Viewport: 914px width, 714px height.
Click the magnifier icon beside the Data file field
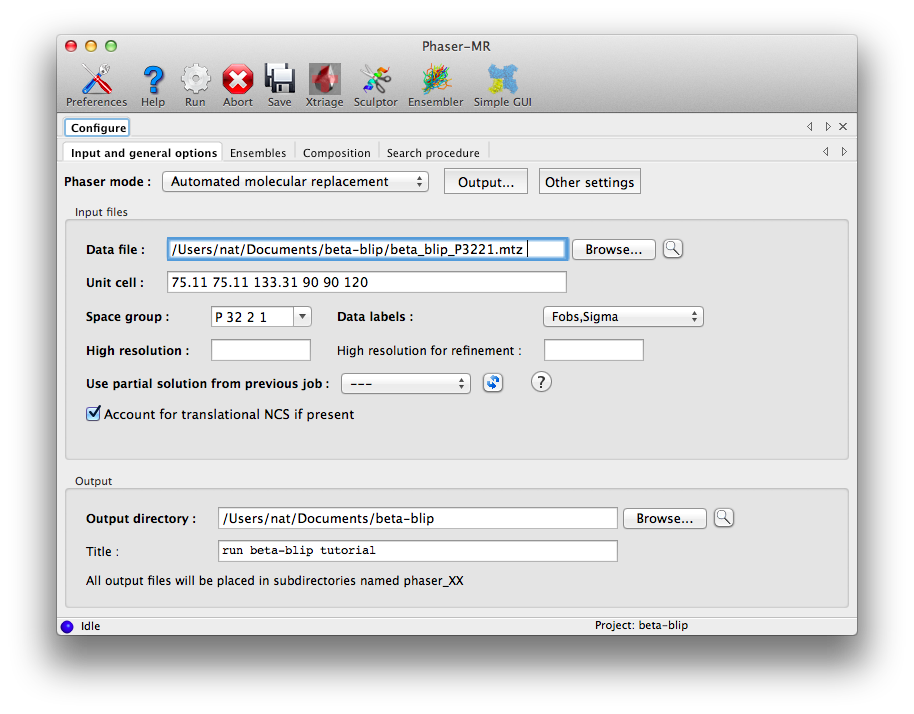[672, 249]
